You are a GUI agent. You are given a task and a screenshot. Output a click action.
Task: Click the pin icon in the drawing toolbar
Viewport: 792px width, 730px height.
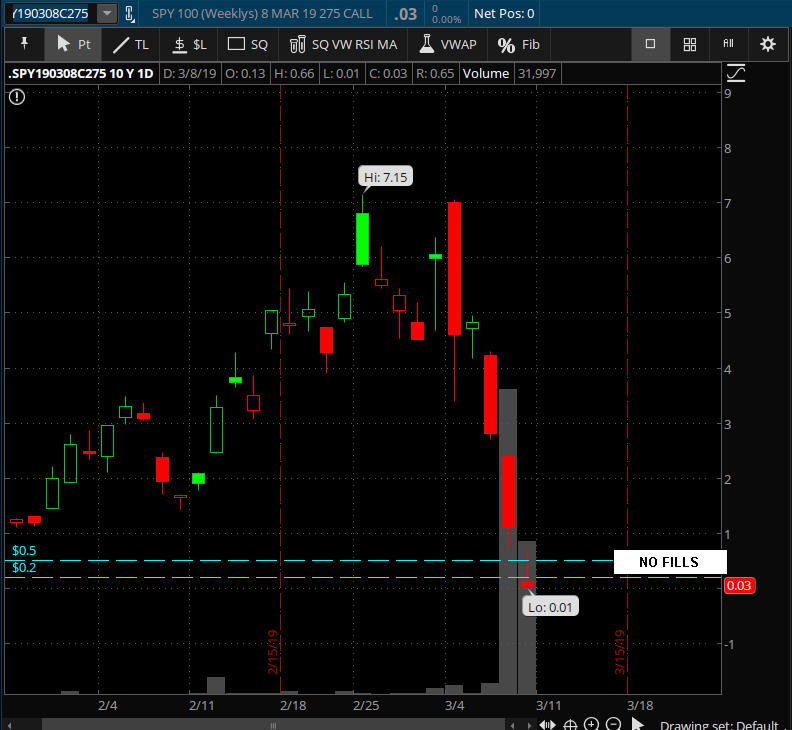click(24, 44)
